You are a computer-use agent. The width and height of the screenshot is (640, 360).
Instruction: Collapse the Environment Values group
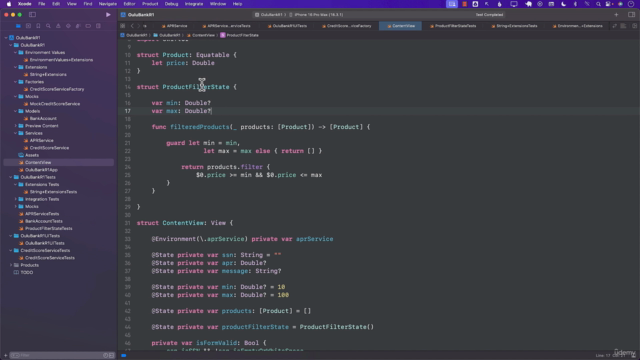tap(16, 52)
